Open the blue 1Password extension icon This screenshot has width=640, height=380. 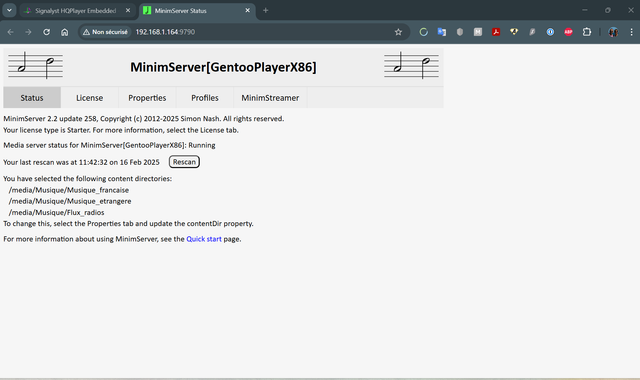(550, 32)
